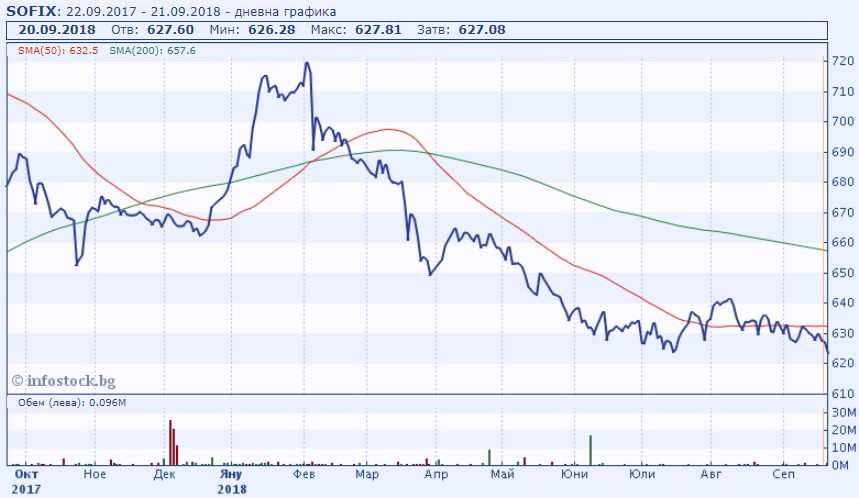859x498 pixels.
Task: Click the SMA(50): 632.5 legend label
Action: [x=58, y=50]
